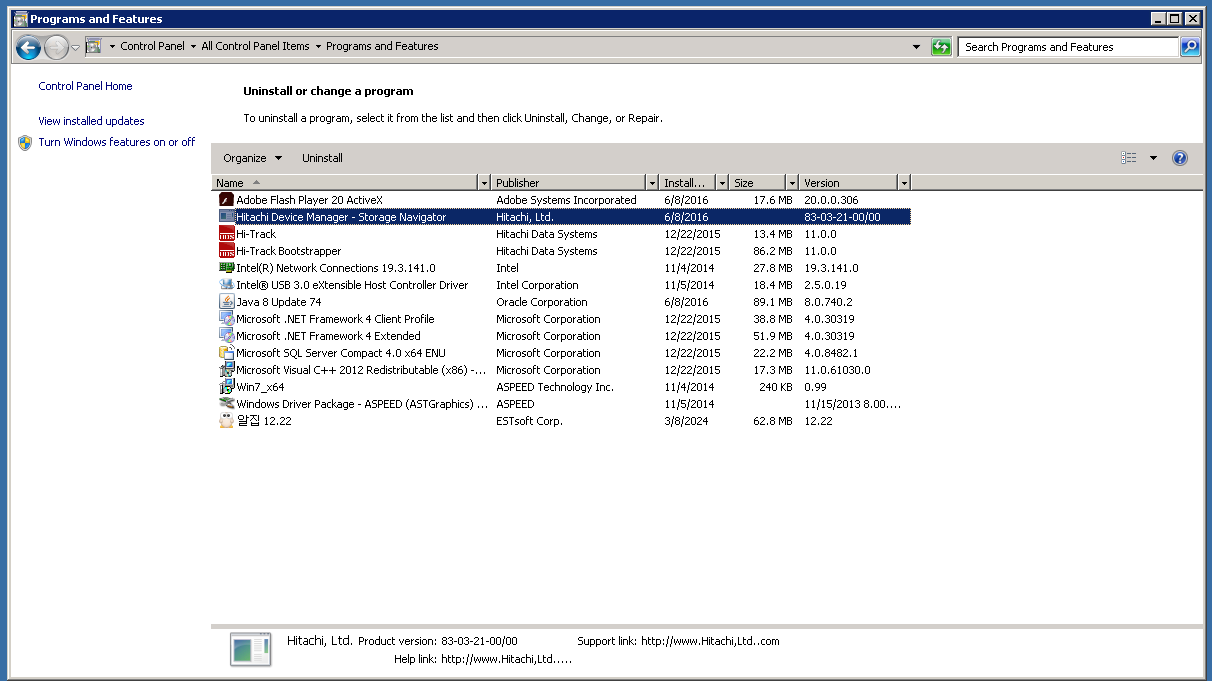Image resolution: width=1212 pixels, height=681 pixels.
Task: Click the 알집 12.22 program icon
Action: click(226, 421)
